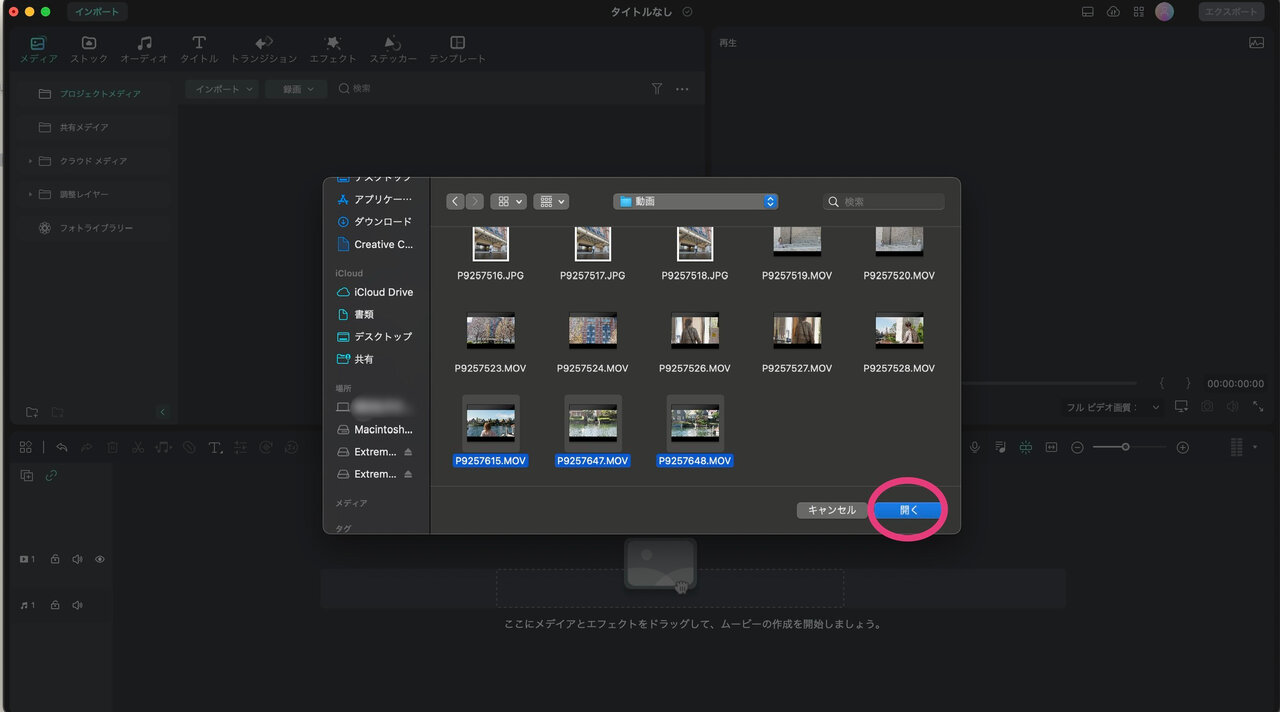Expand クラウド メディア folder

[x=30, y=161]
